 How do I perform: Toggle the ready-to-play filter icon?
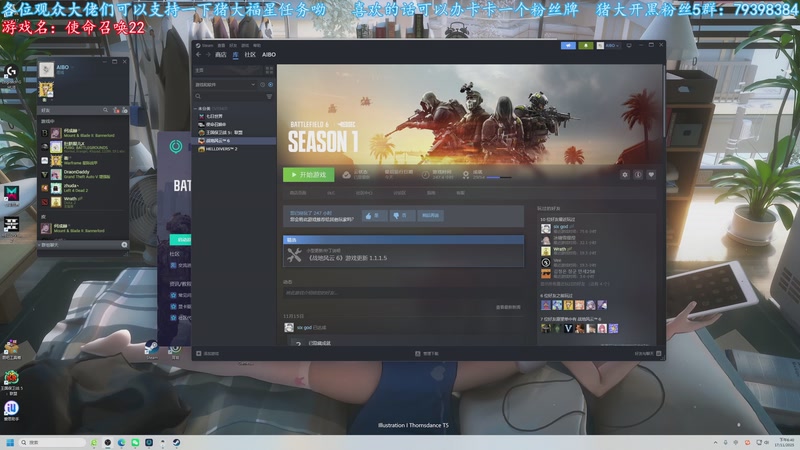pos(270,85)
